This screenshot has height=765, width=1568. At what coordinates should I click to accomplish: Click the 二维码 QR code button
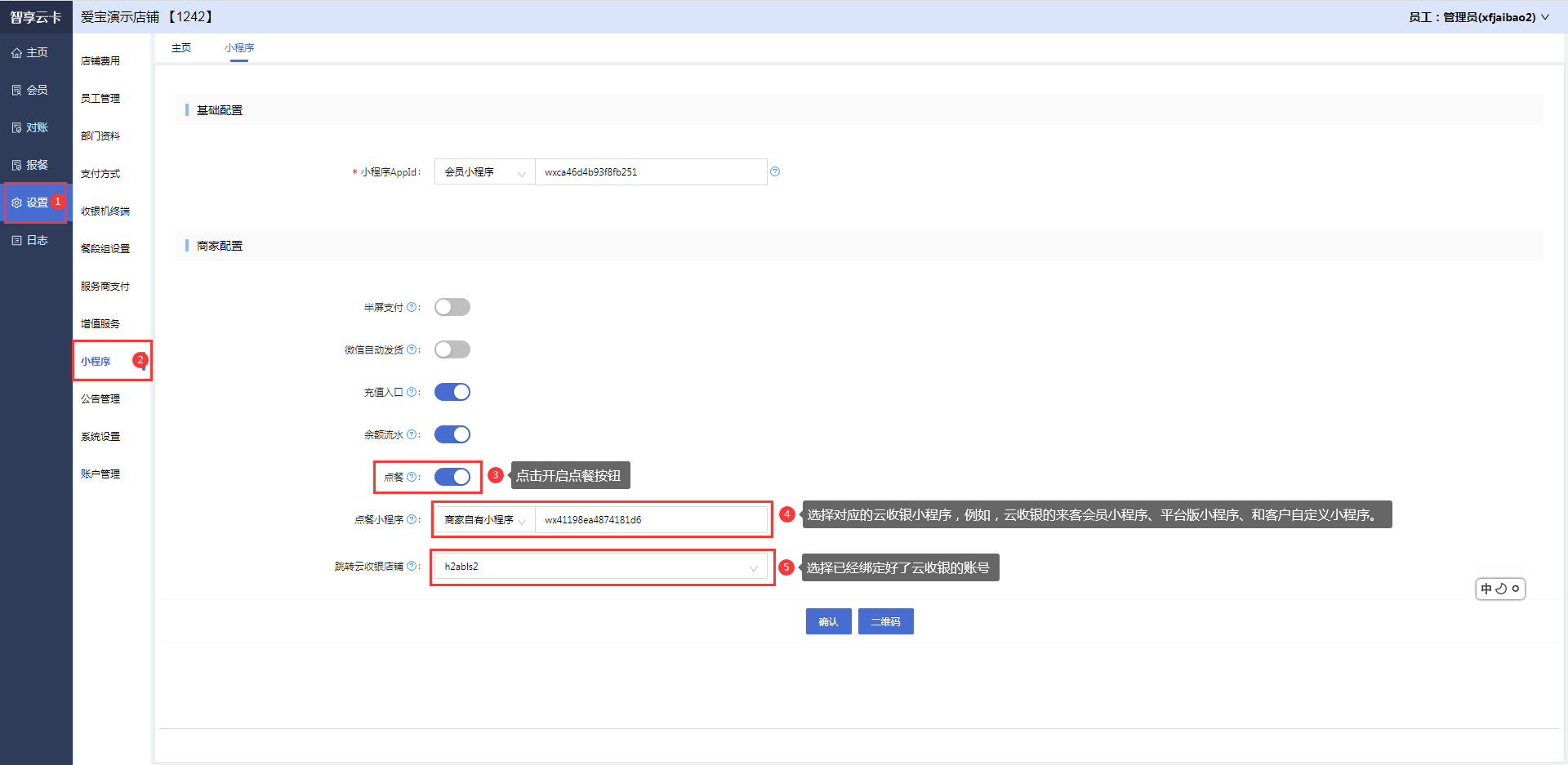coord(885,621)
